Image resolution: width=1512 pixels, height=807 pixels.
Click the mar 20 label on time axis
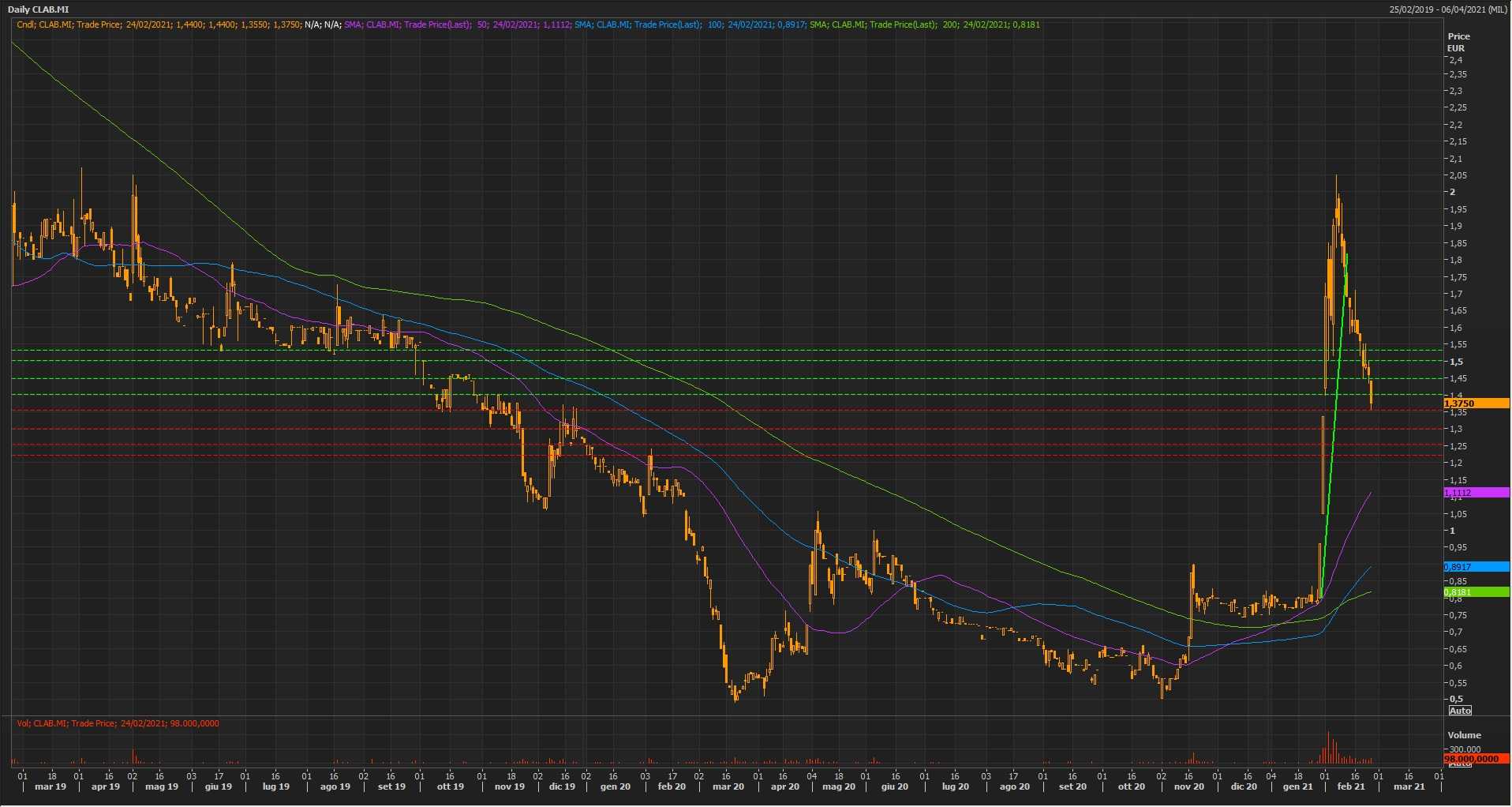[x=728, y=786]
